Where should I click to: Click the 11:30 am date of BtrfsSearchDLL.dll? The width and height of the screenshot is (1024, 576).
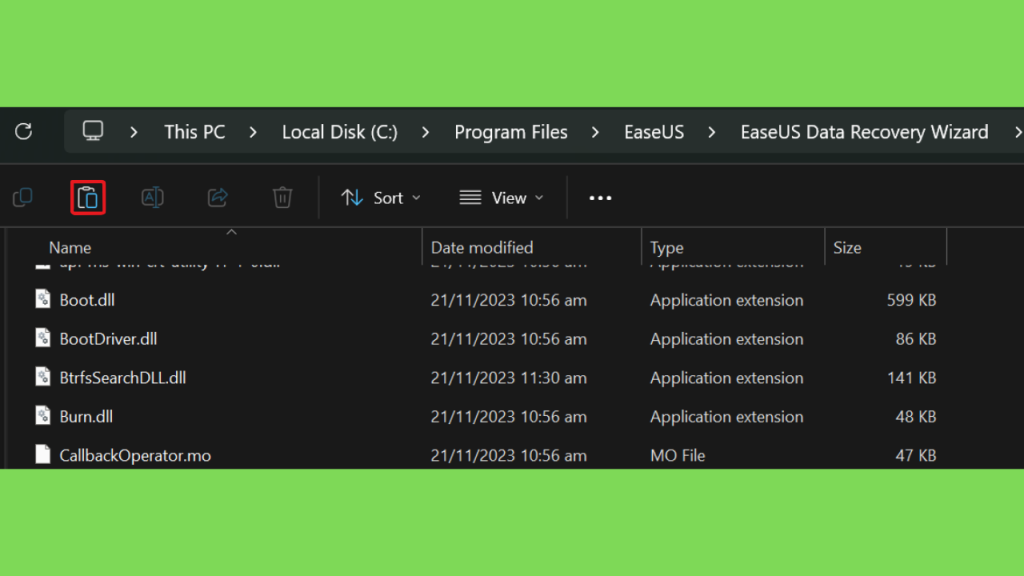coord(508,377)
